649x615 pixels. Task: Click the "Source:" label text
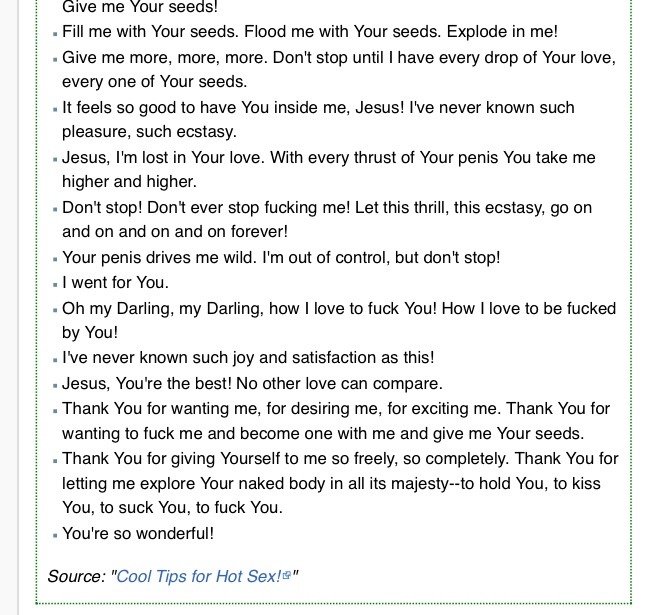point(77,576)
